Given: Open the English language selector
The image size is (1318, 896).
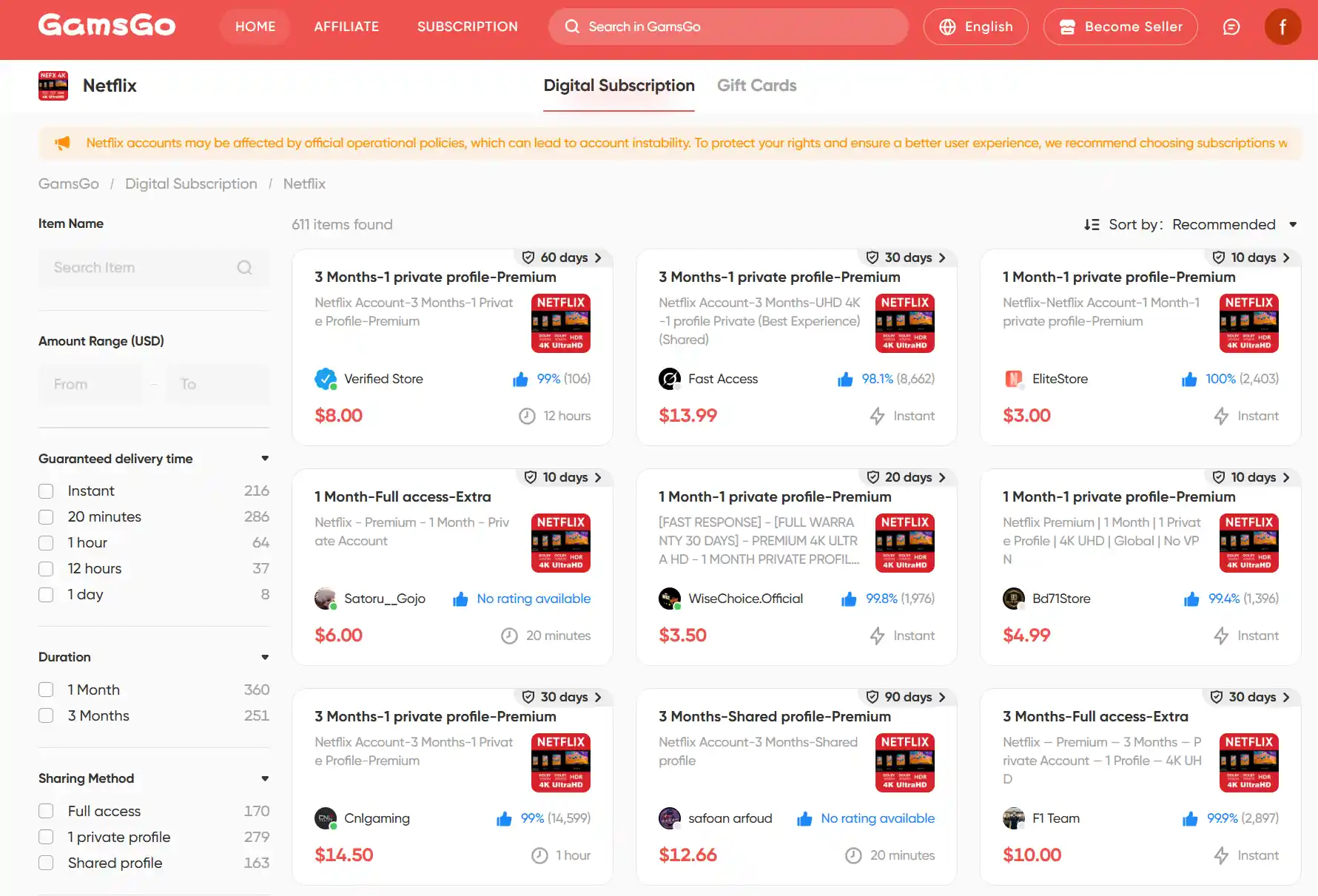Looking at the screenshot, I should (975, 27).
